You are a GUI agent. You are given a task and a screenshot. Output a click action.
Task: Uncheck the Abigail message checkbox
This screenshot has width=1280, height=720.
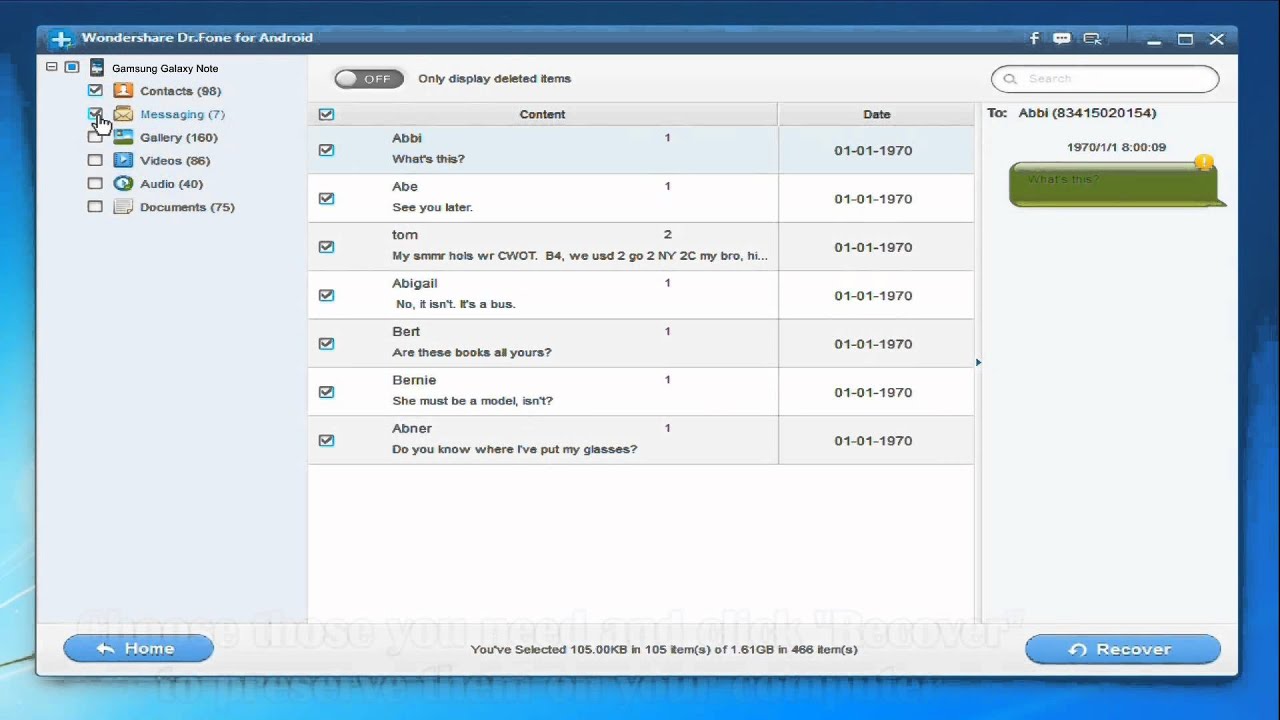[326, 295]
